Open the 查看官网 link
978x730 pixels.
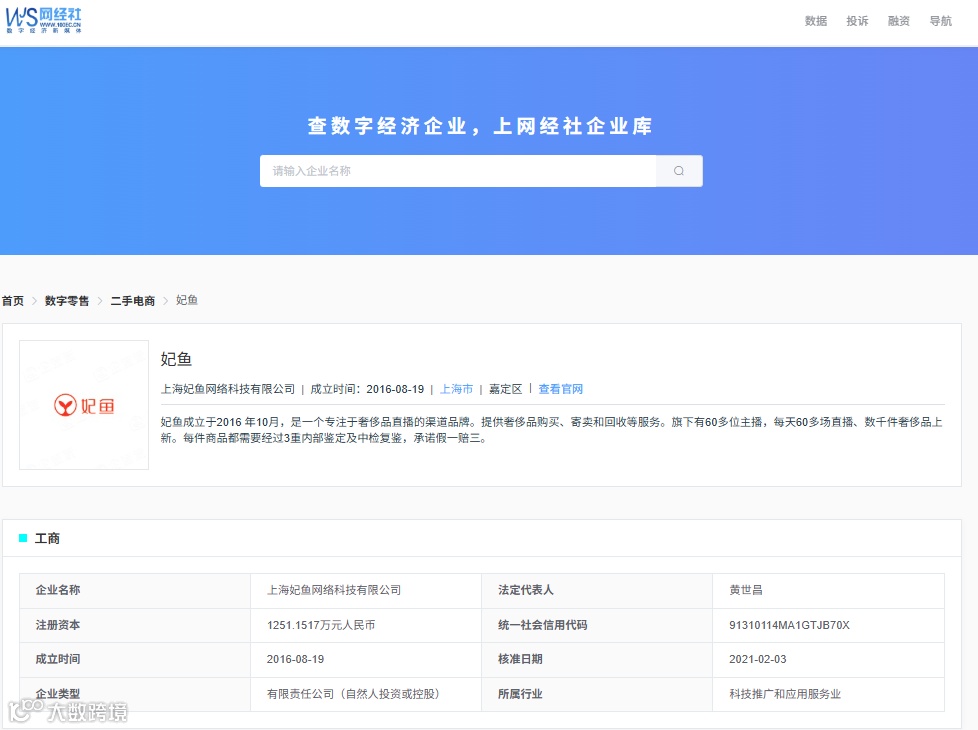(x=560, y=389)
